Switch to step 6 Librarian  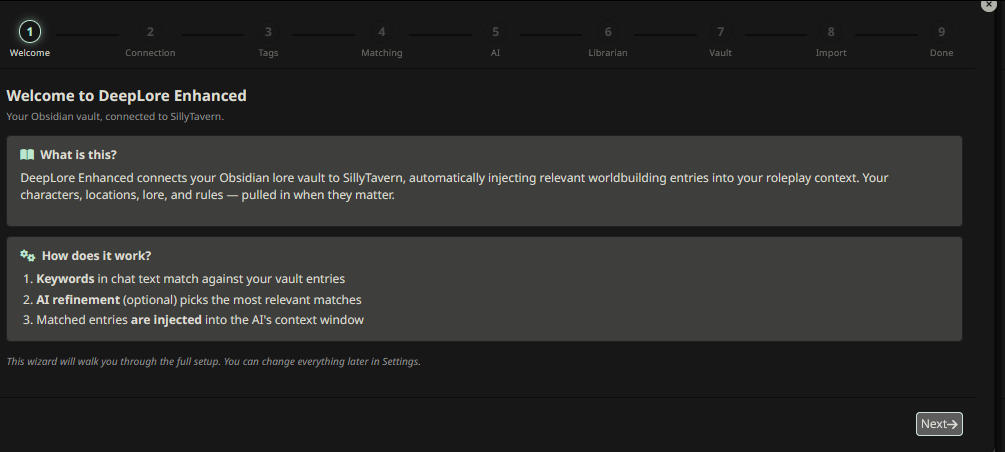click(x=608, y=32)
